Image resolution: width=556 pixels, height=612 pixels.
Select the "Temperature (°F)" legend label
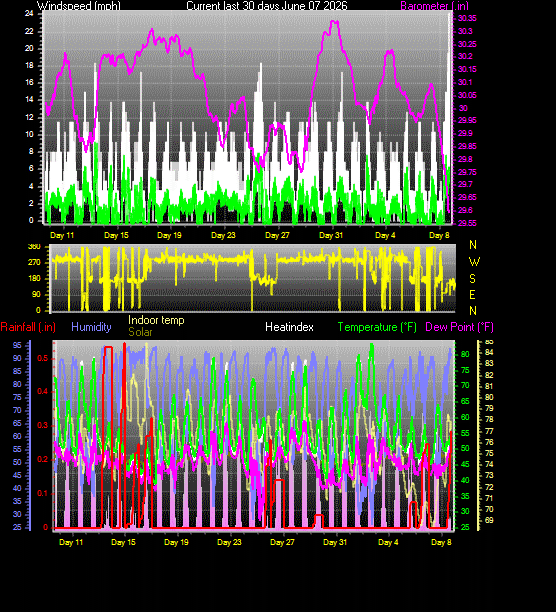377,327
